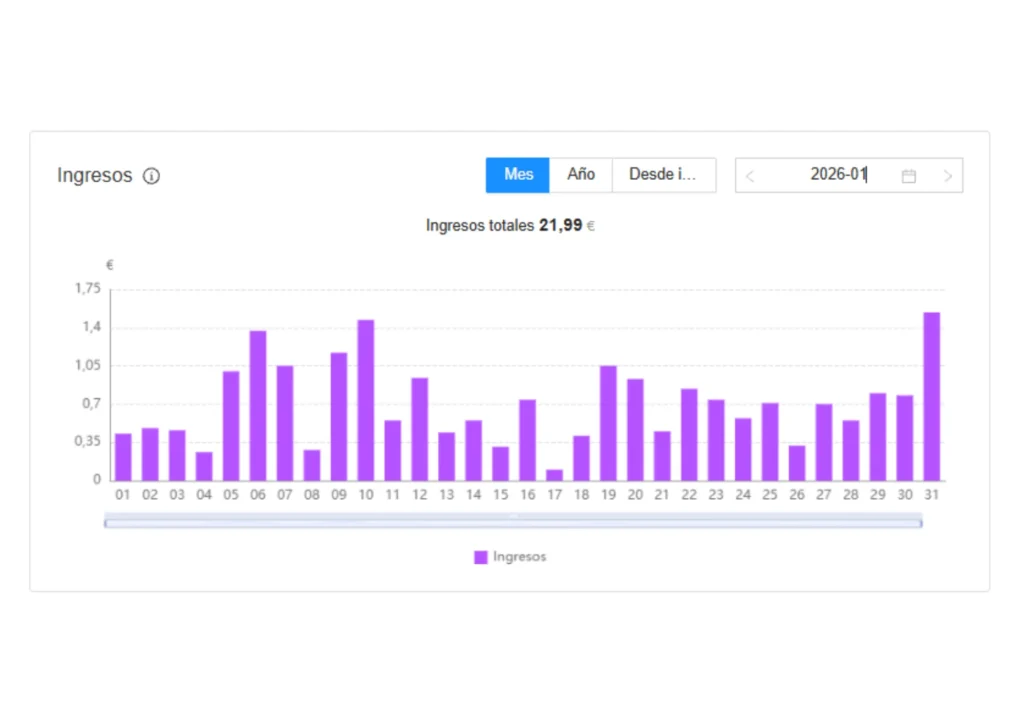Click the horizontal zoom slider below chart
This screenshot has width=1024, height=724.
point(513,521)
